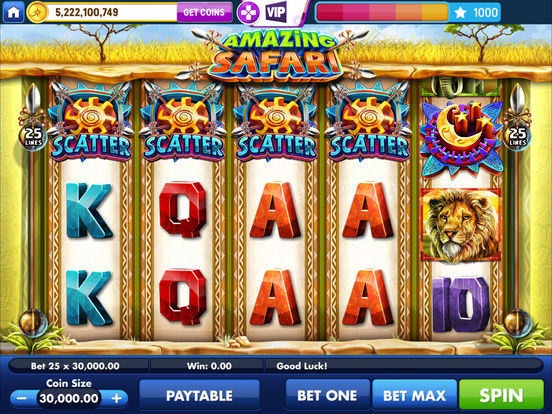The image size is (552, 414).
Task: Tap the purple 10 symbol
Action: tap(461, 304)
